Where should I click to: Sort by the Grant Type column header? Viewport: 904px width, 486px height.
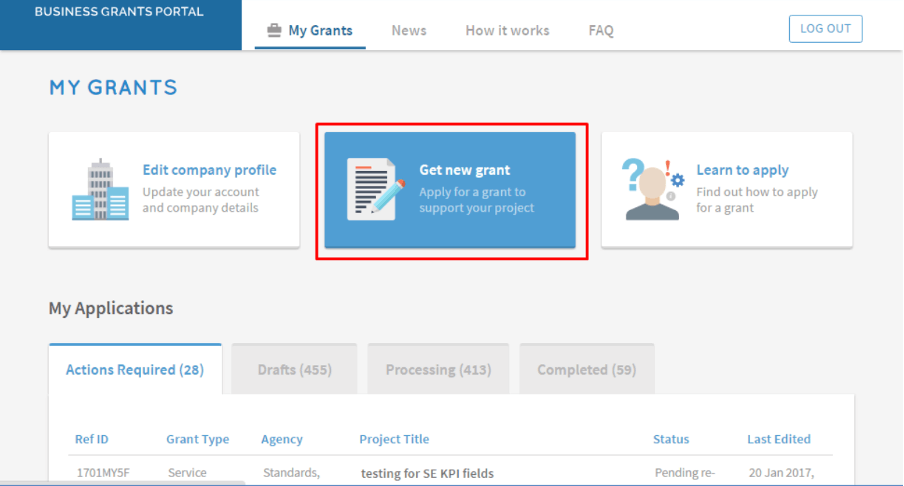pos(198,439)
